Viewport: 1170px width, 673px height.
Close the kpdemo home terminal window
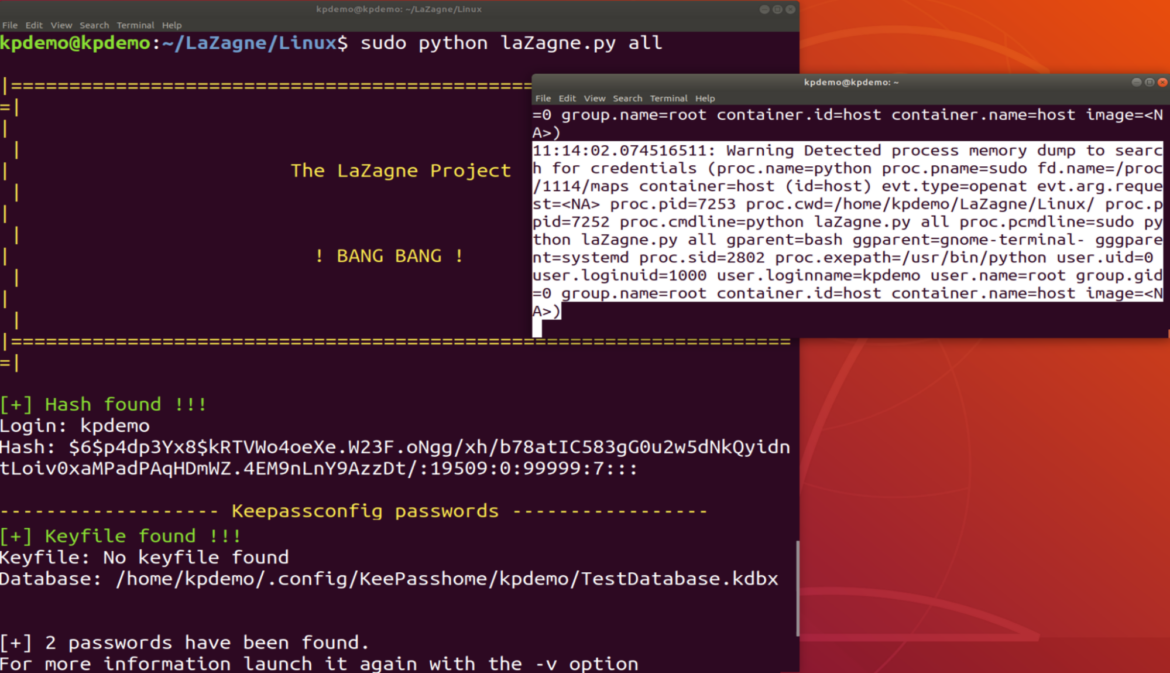click(x=1162, y=83)
